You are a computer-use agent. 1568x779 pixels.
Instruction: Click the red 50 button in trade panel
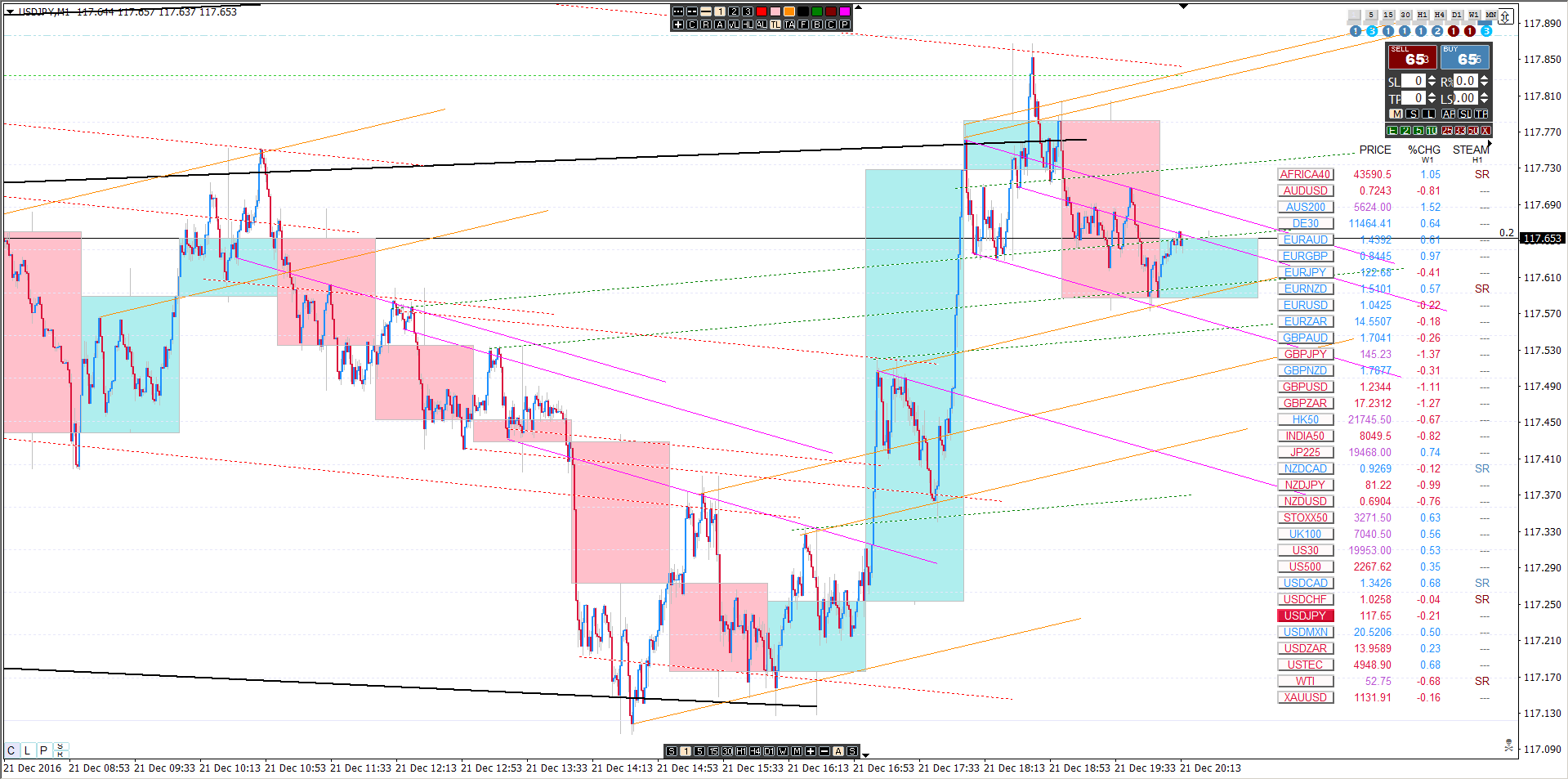tap(1473, 131)
